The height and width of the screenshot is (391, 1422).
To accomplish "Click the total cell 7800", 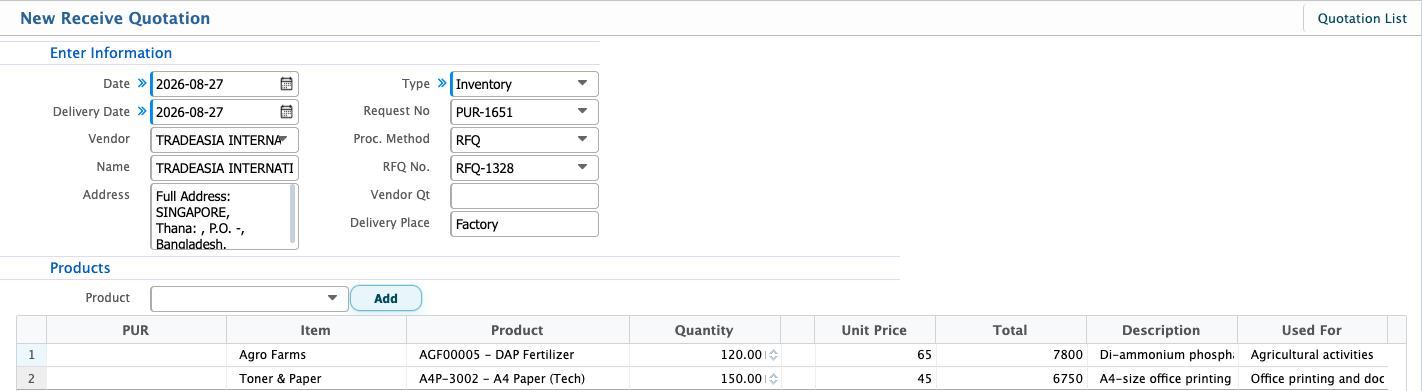I will pos(1010,355).
